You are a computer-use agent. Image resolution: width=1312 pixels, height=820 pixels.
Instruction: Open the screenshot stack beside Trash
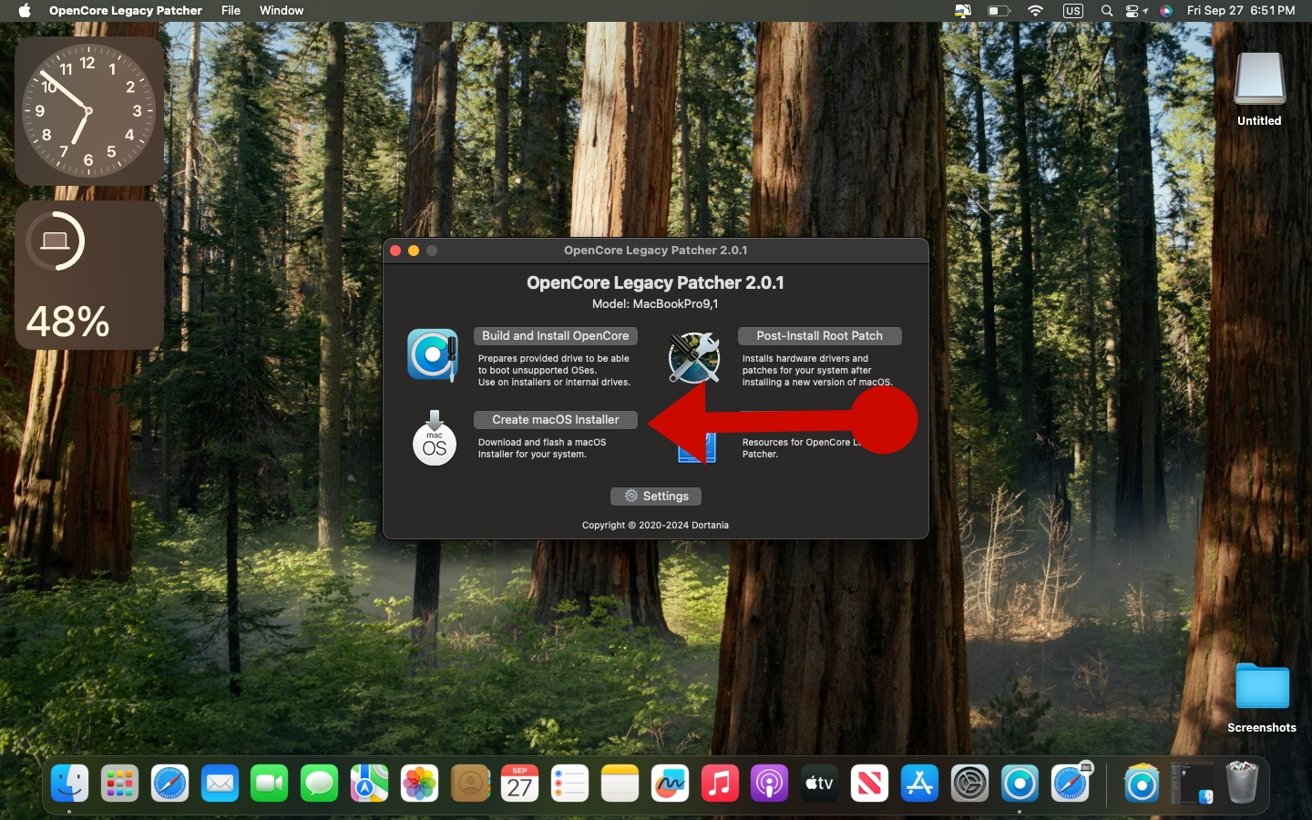(1192, 783)
